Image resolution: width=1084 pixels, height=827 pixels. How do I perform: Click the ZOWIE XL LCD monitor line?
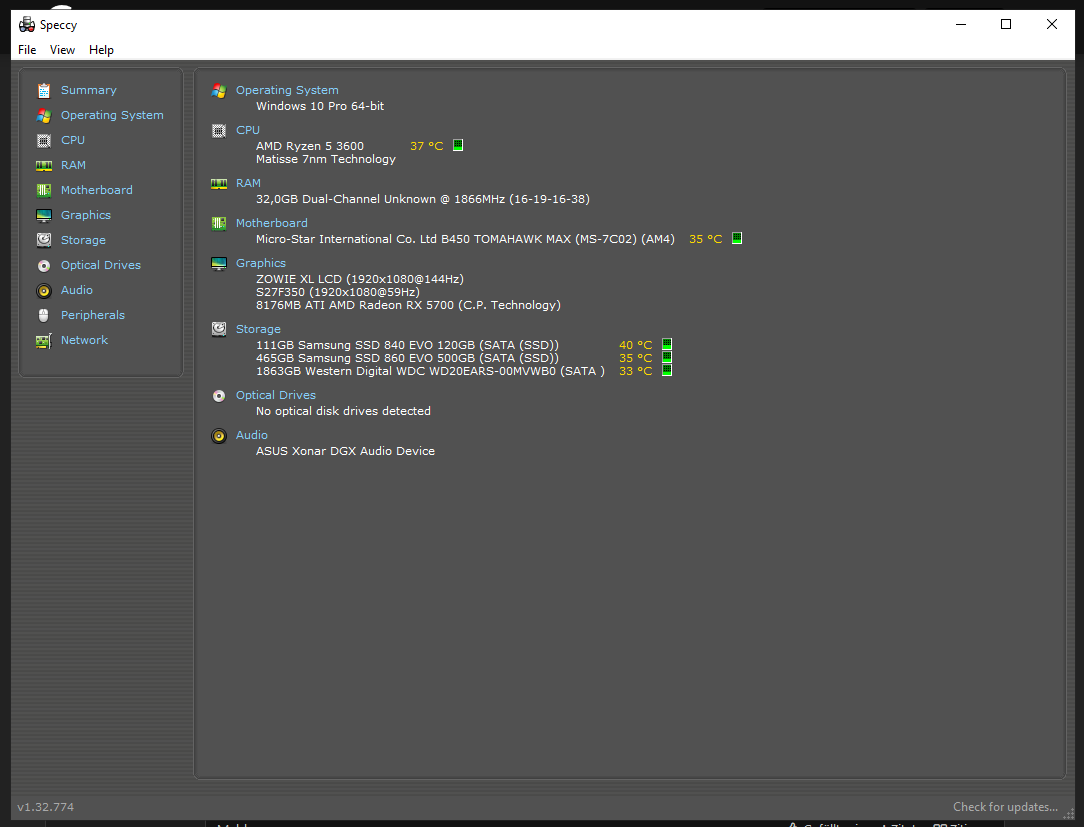(360, 279)
